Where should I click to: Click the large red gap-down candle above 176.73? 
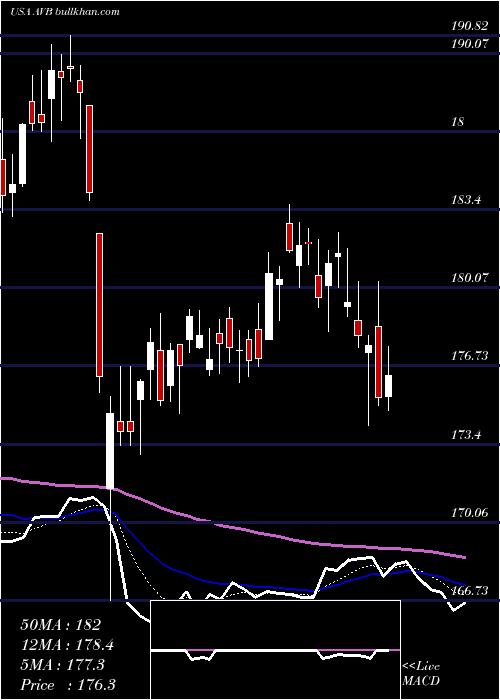pyautogui.click(x=99, y=305)
